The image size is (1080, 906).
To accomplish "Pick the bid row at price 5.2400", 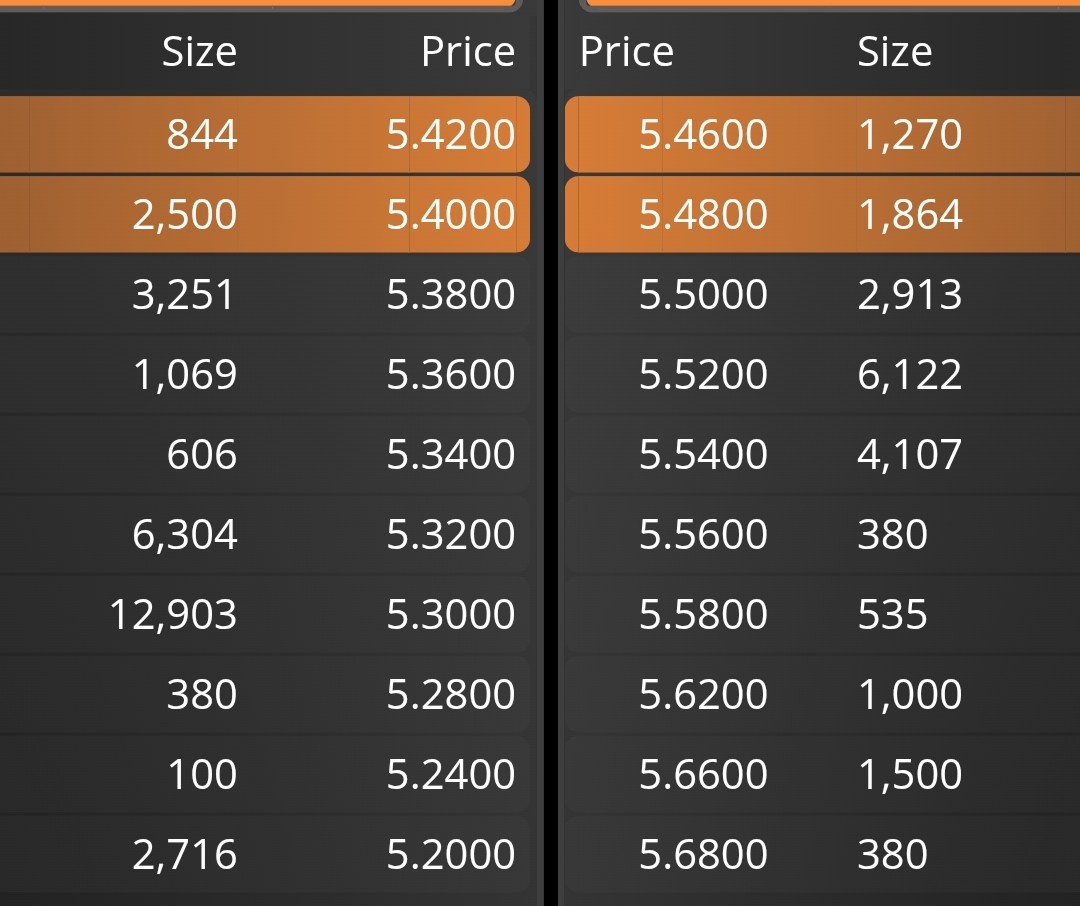I will click(x=264, y=774).
